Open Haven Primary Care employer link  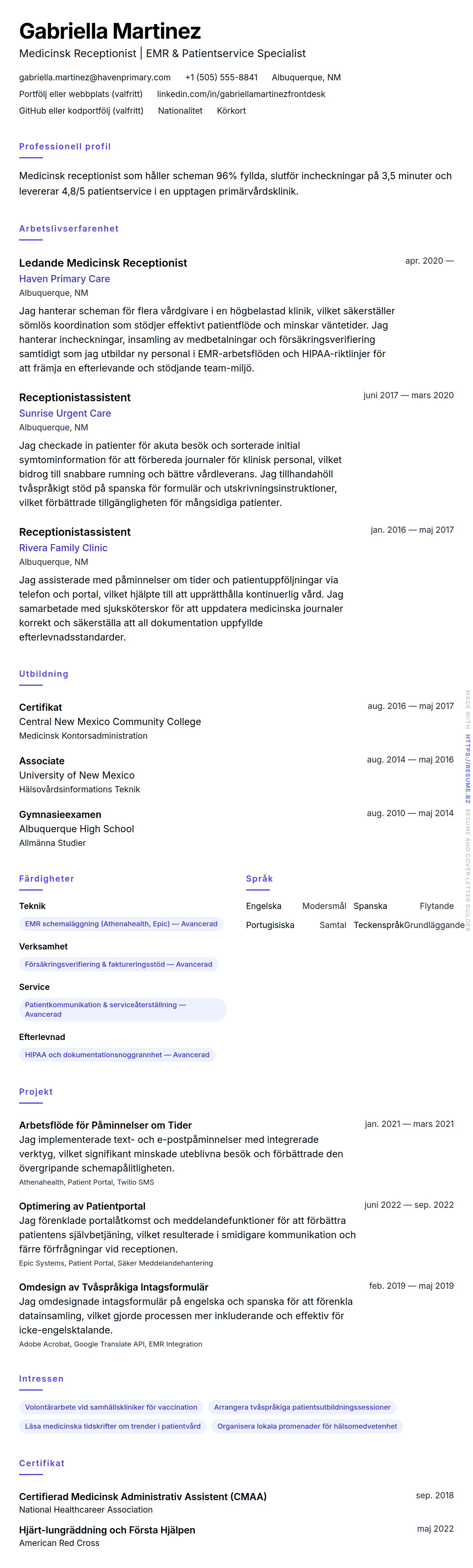(x=65, y=279)
